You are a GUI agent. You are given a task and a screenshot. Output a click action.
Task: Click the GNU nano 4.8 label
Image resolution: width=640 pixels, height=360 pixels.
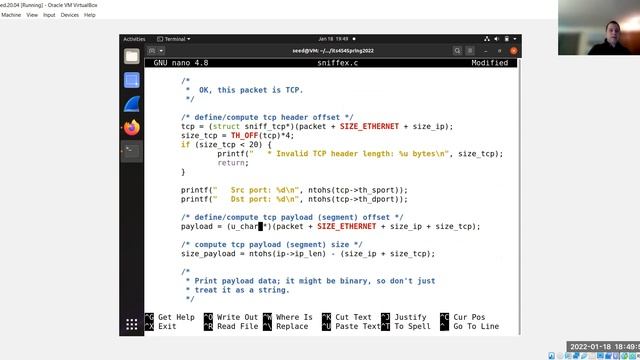pos(181,63)
